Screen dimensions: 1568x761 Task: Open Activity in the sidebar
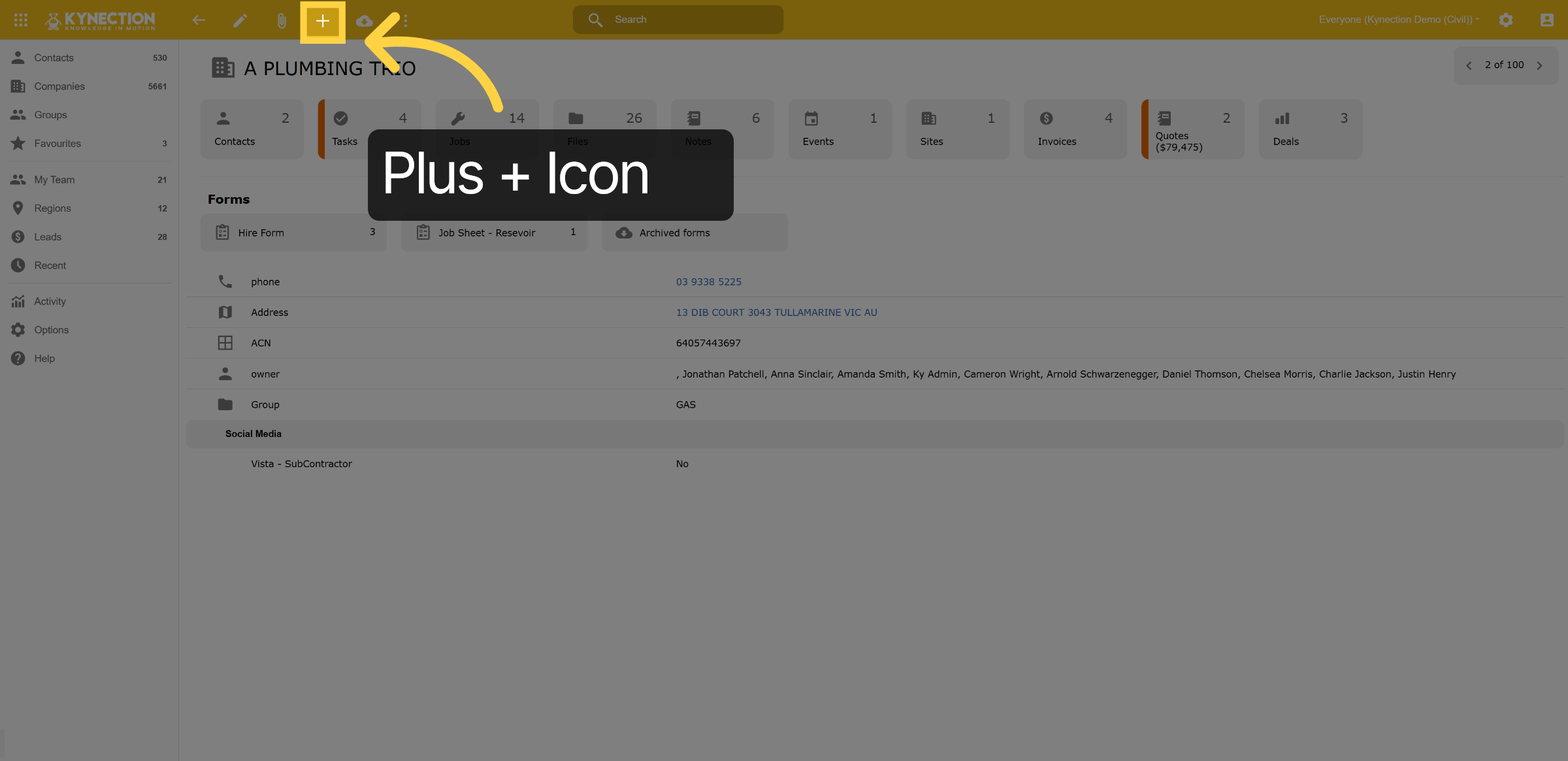pyautogui.click(x=89, y=301)
